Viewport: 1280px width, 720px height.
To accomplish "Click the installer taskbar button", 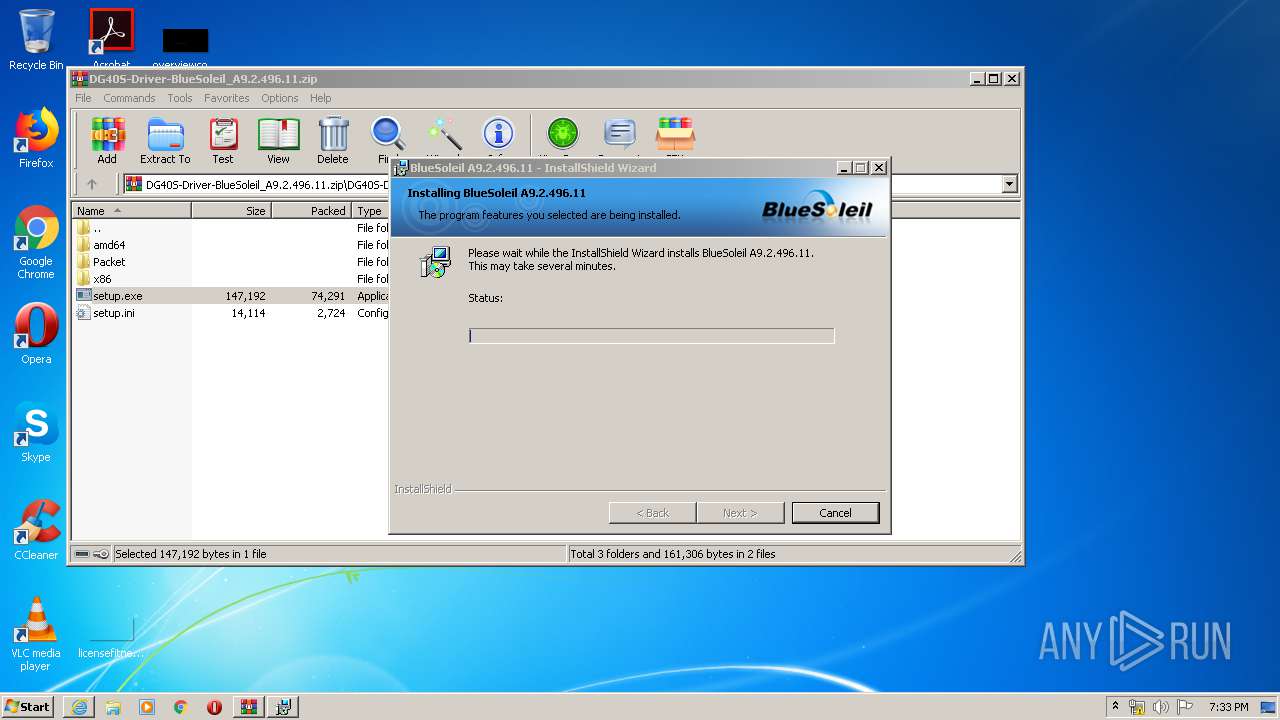I will pyautogui.click(x=283, y=707).
